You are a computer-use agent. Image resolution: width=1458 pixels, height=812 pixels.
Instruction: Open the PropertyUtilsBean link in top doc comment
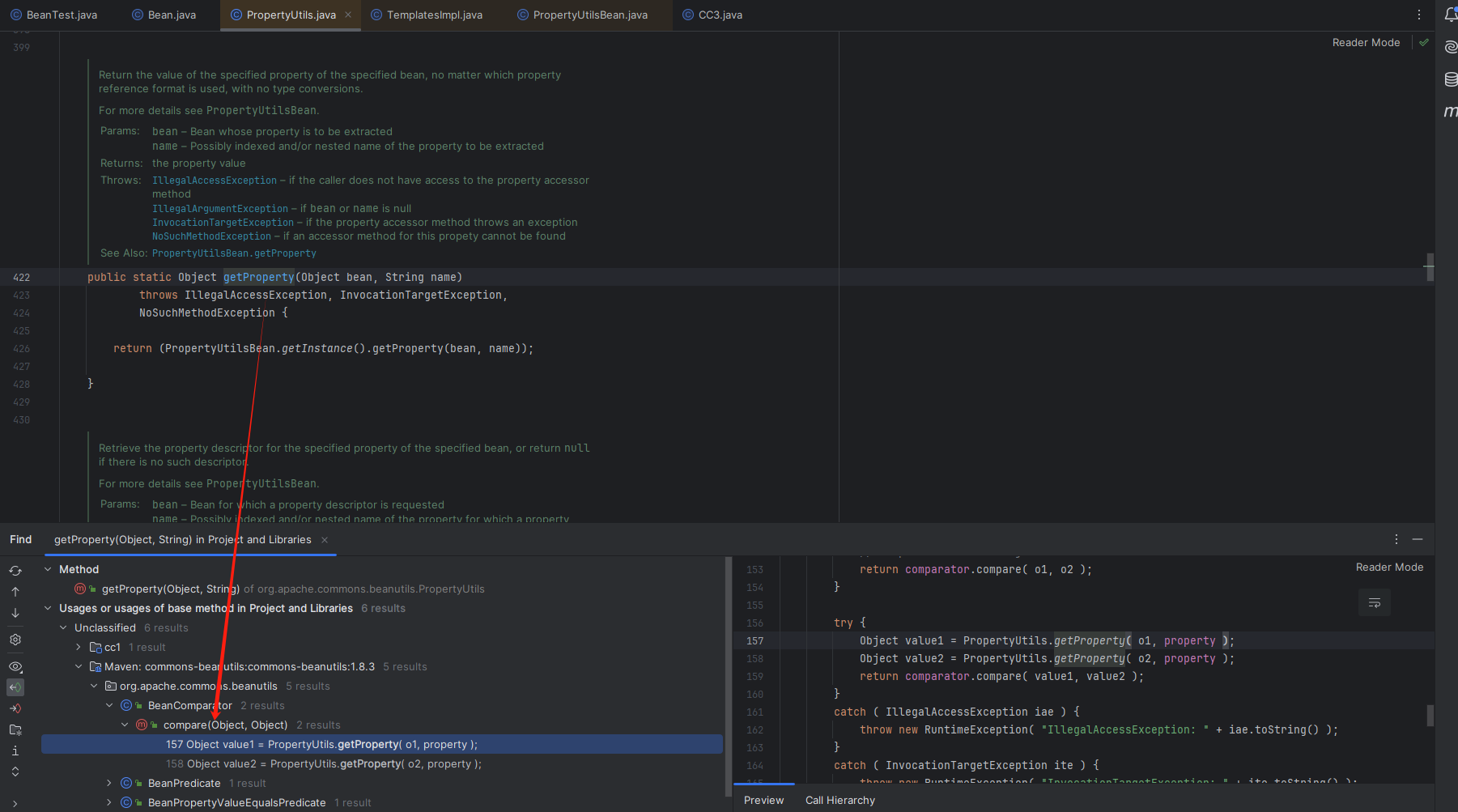[x=261, y=111]
